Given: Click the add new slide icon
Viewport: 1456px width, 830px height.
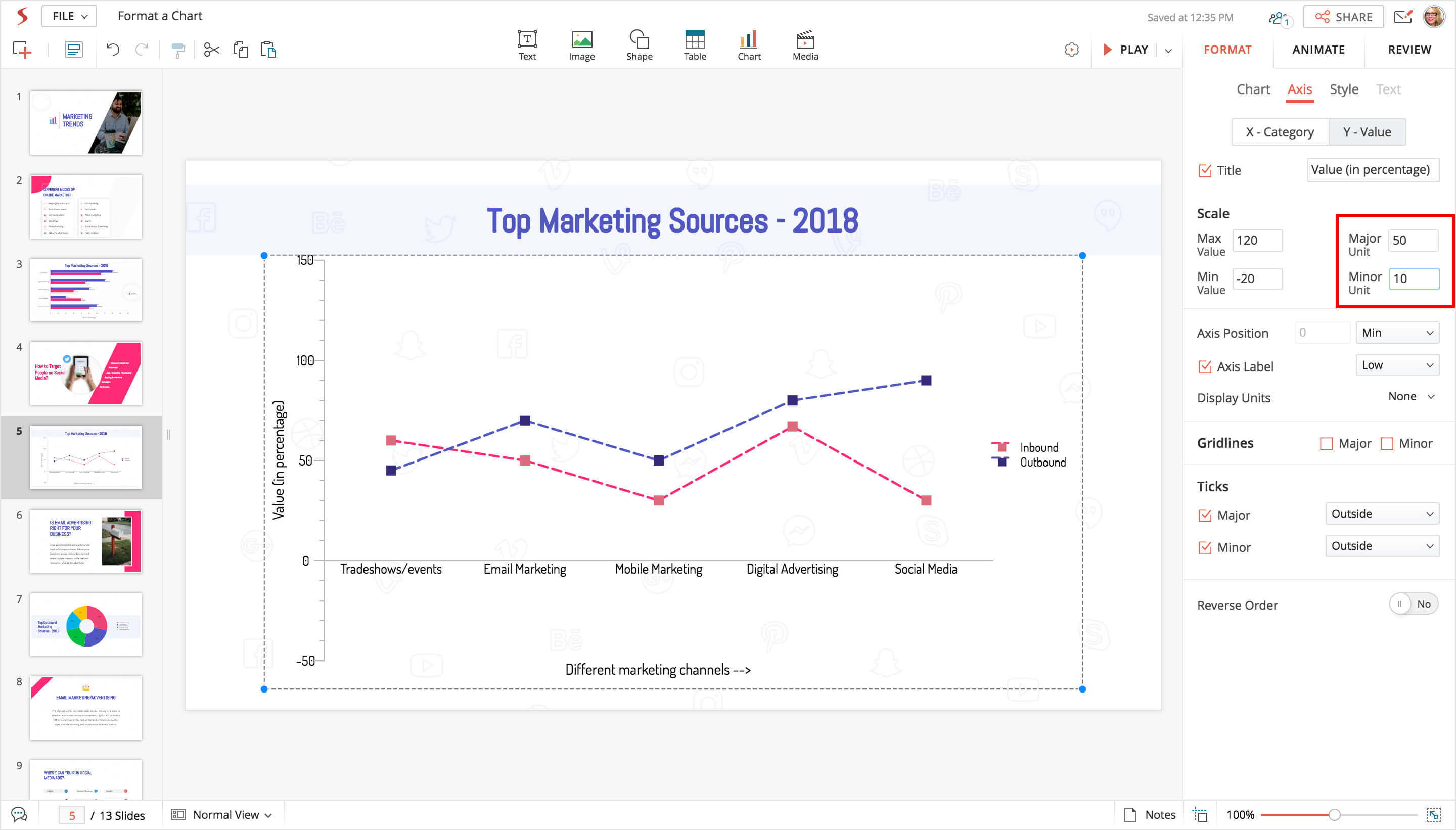Looking at the screenshot, I should (x=22, y=50).
